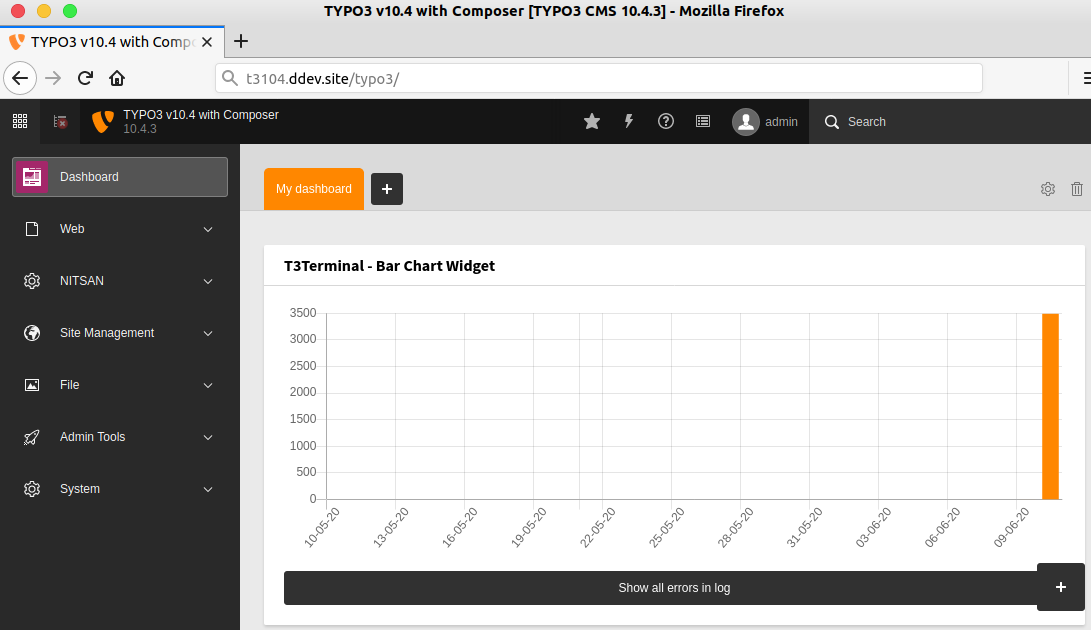Open bookmarks star icon in top bar

pos(592,122)
